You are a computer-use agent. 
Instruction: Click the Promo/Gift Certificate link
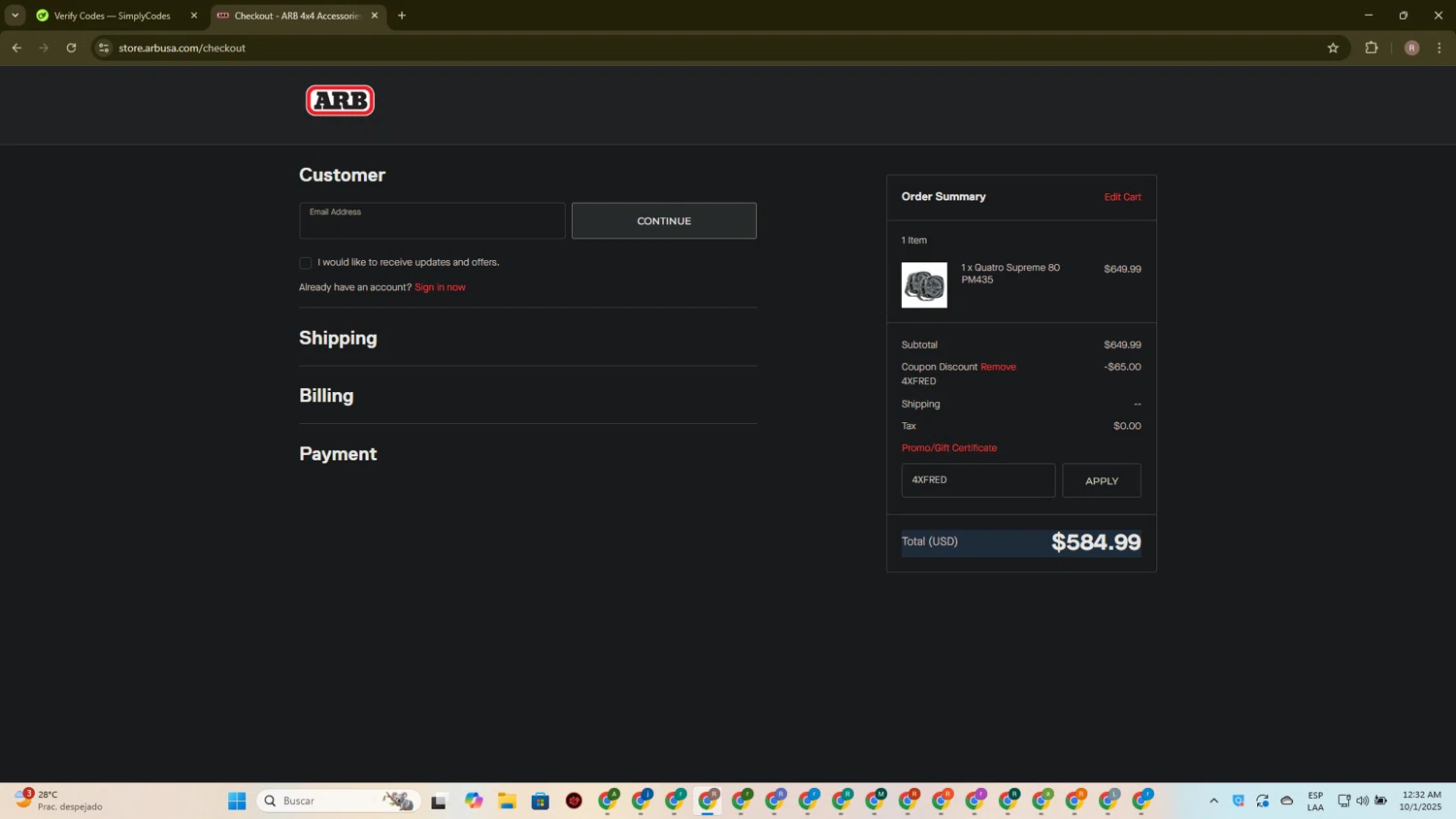point(949,448)
